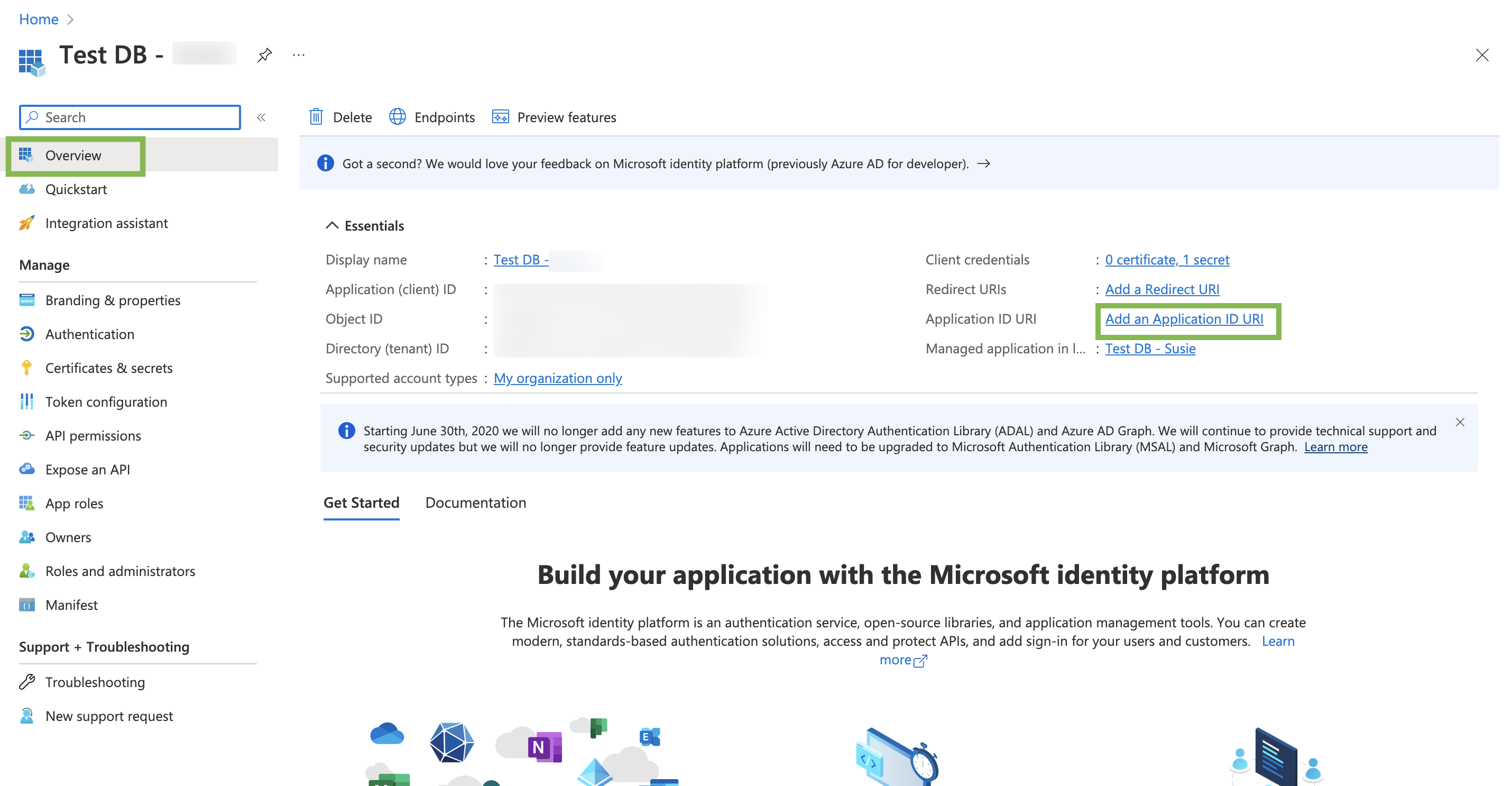Pin the Test DB app registration
1512x786 pixels.
pos(265,55)
